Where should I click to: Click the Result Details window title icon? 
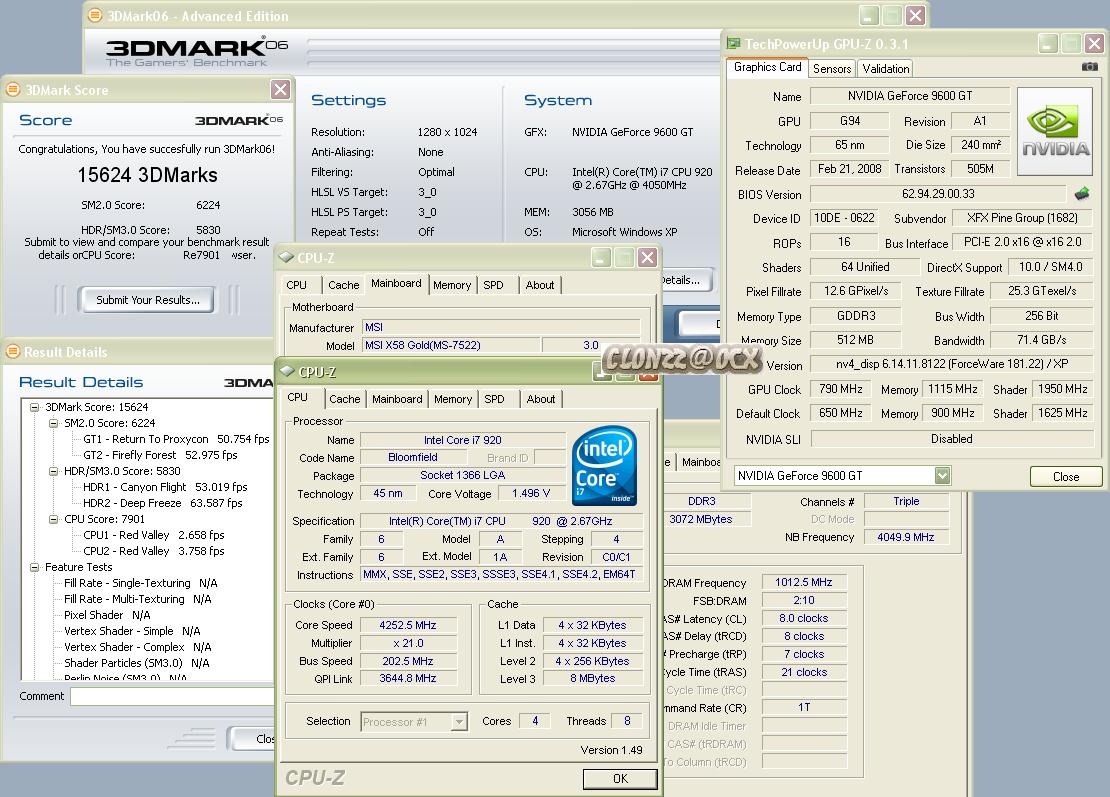(x=13, y=351)
